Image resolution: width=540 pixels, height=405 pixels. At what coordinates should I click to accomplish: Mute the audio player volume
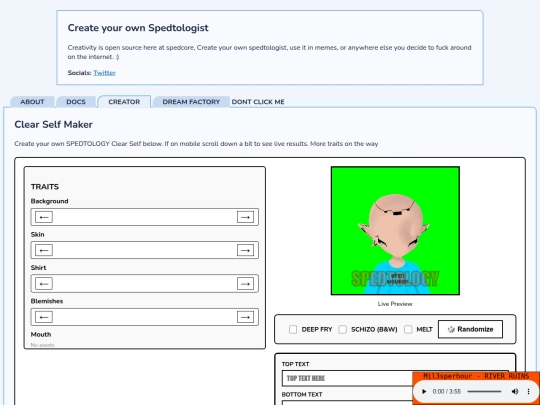(x=515, y=392)
